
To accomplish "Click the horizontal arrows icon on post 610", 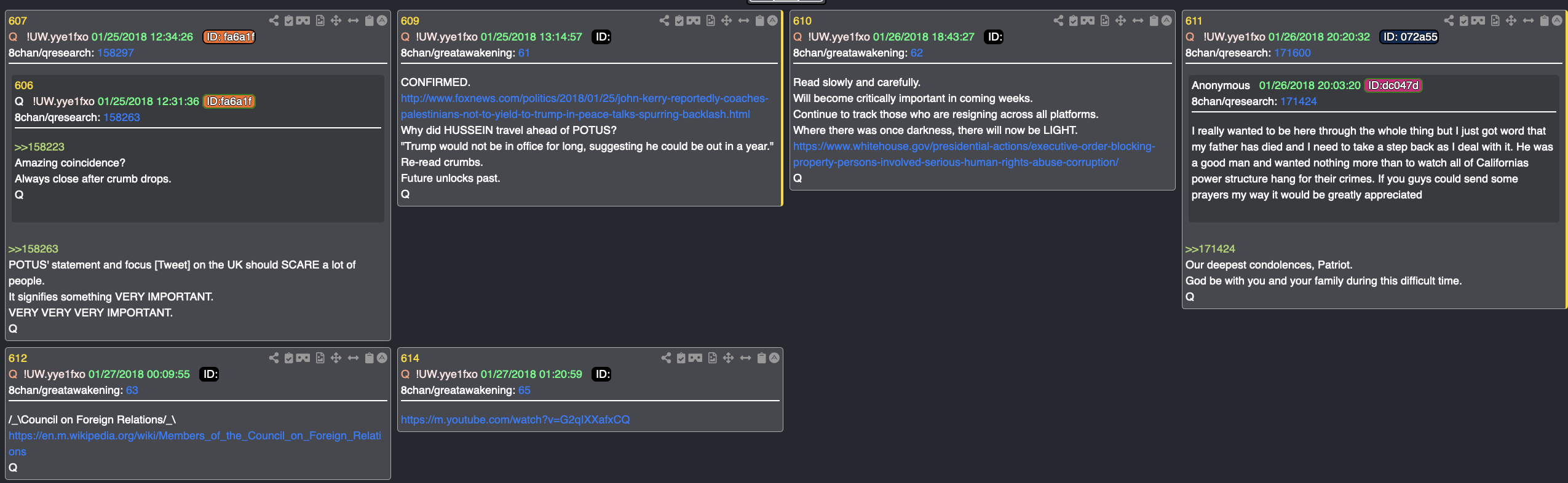I will coord(1138,20).
